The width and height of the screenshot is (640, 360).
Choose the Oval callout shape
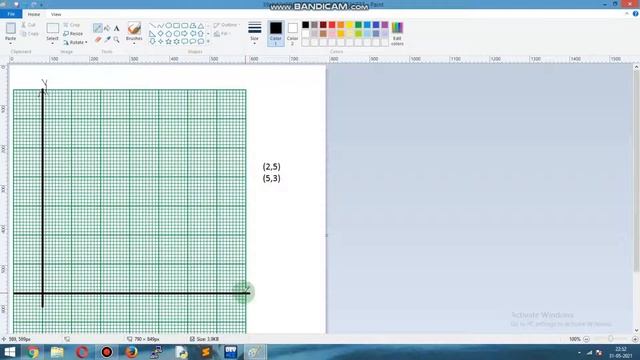coord(193,42)
